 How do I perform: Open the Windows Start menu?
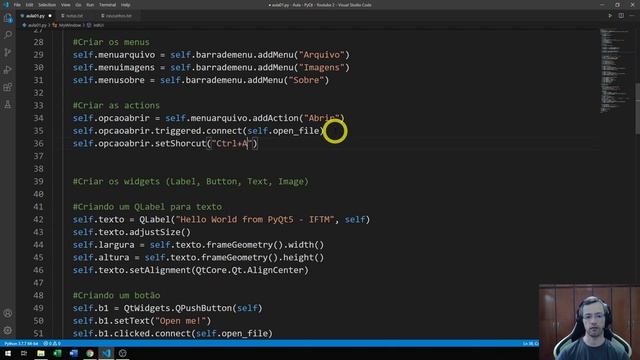8,353
